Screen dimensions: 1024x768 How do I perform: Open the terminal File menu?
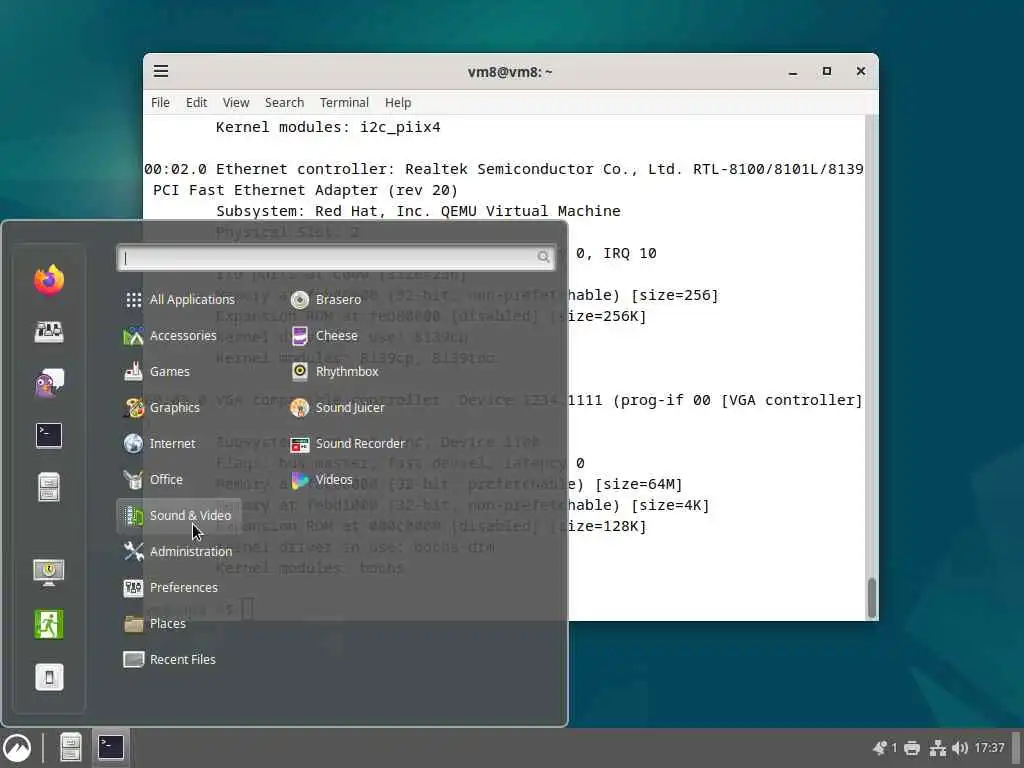click(x=160, y=103)
